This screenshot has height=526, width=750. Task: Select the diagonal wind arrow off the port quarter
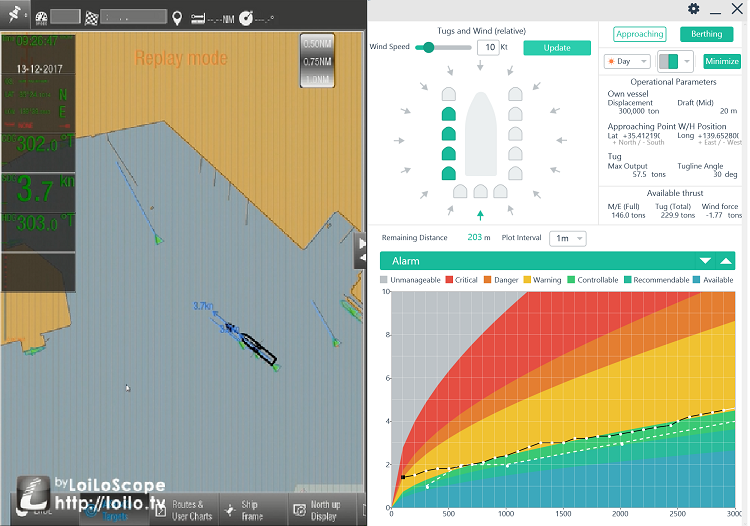pyautogui.click(x=424, y=195)
